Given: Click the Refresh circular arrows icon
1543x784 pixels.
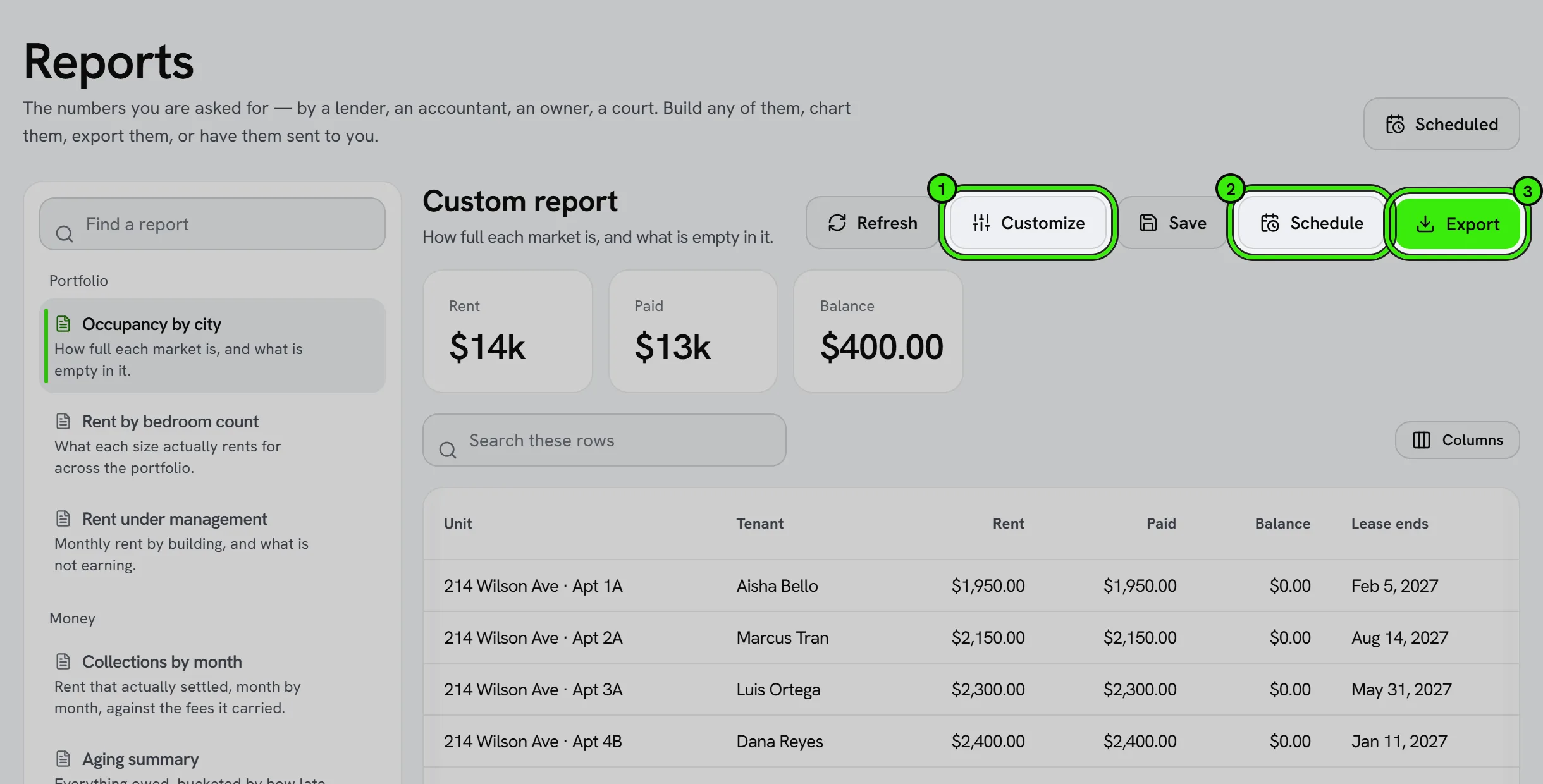Looking at the screenshot, I should (837, 223).
